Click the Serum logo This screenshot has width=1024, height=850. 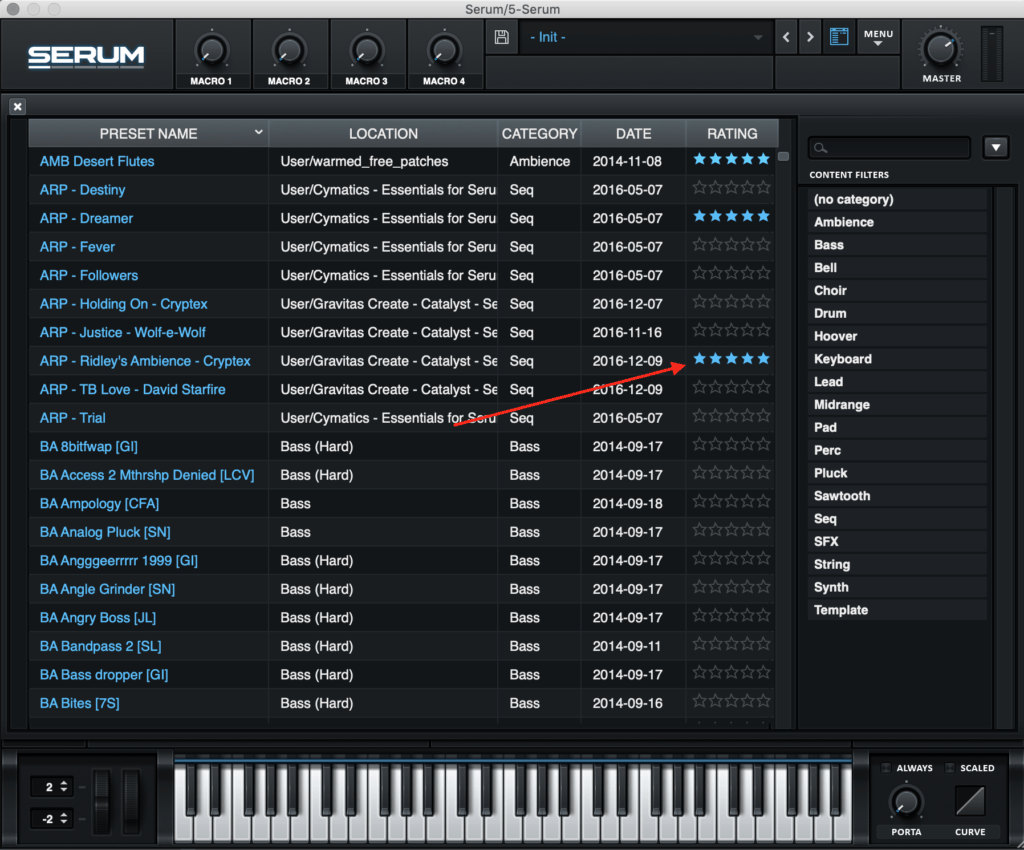pyautogui.click(x=86, y=56)
